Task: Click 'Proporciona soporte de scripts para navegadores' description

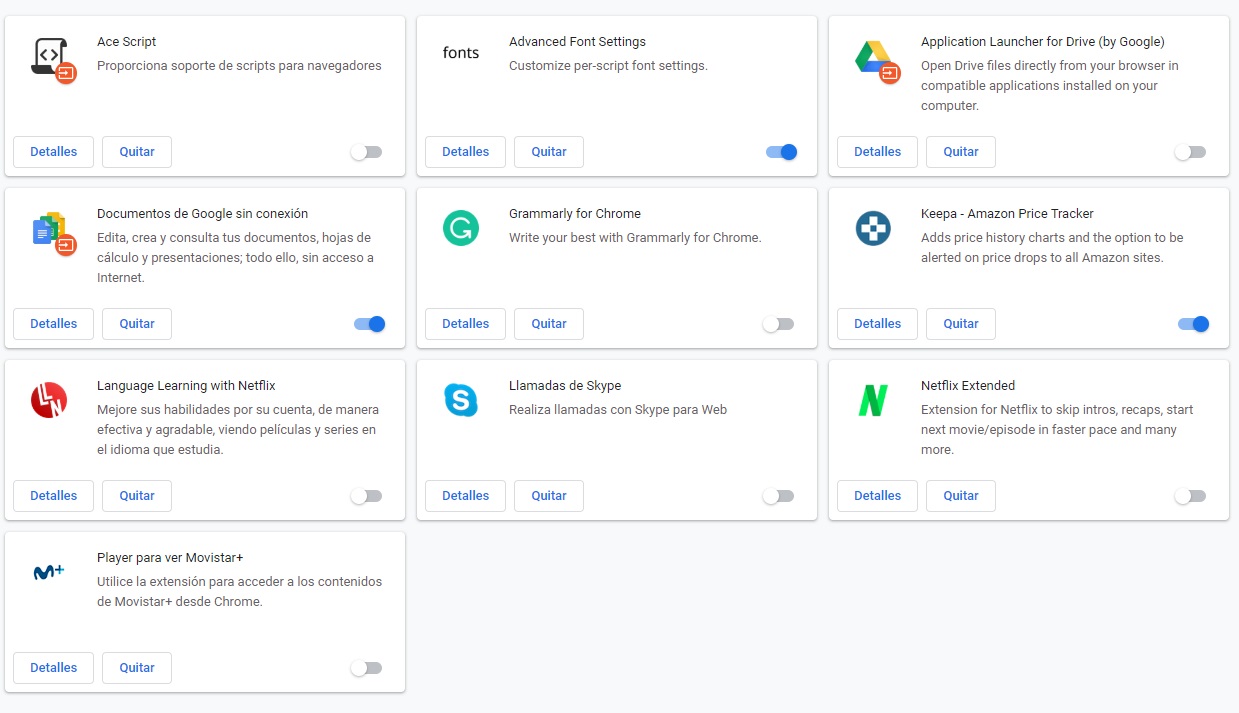Action: coord(239,66)
